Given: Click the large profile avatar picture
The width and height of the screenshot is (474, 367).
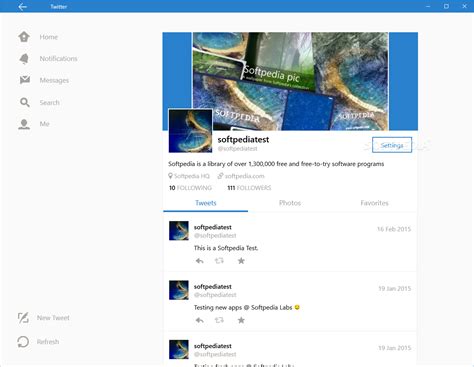Looking at the screenshot, I should (x=190, y=131).
